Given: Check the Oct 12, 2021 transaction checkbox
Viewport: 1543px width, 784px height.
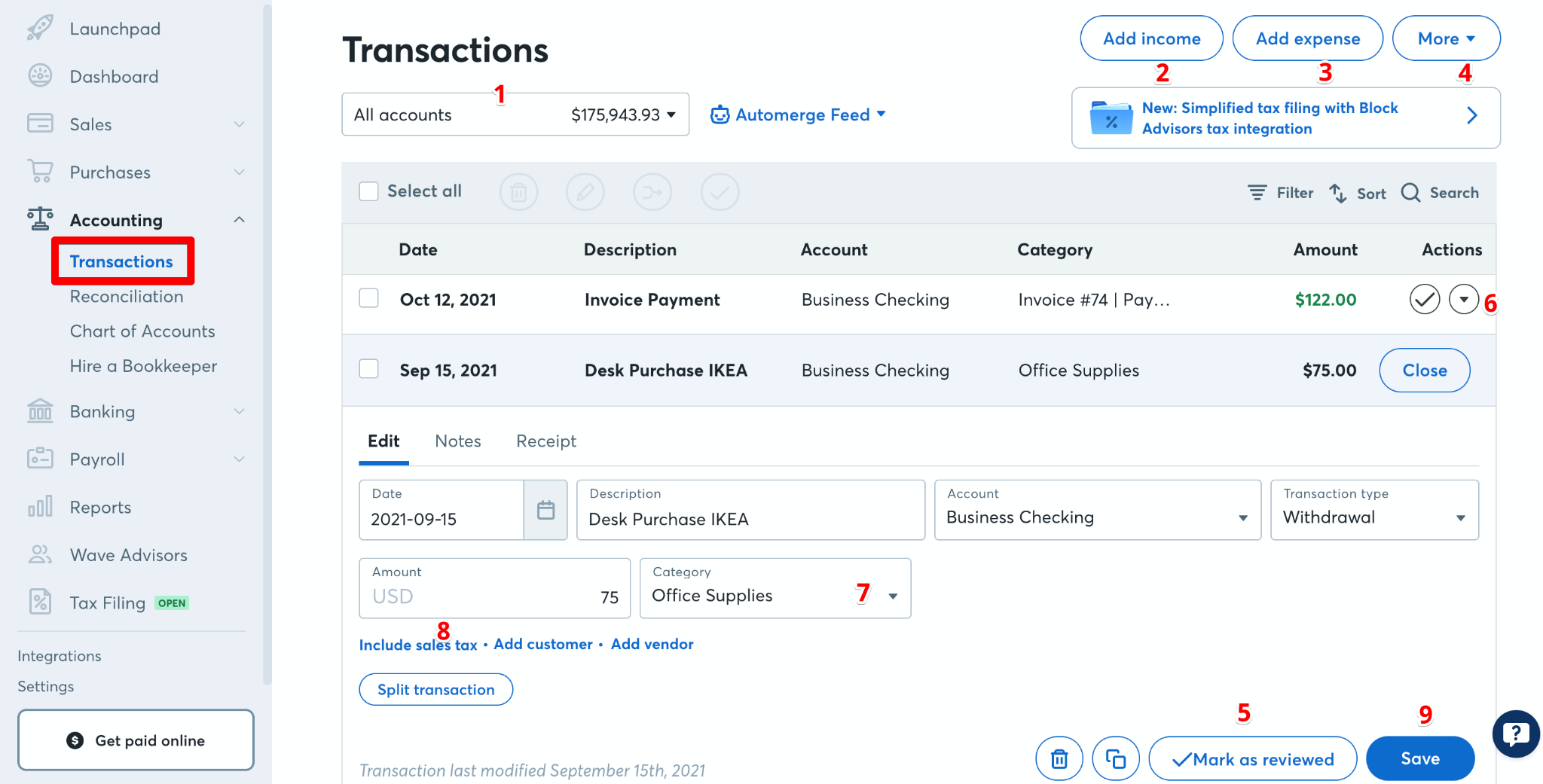Looking at the screenshot, I should point(368,297).
